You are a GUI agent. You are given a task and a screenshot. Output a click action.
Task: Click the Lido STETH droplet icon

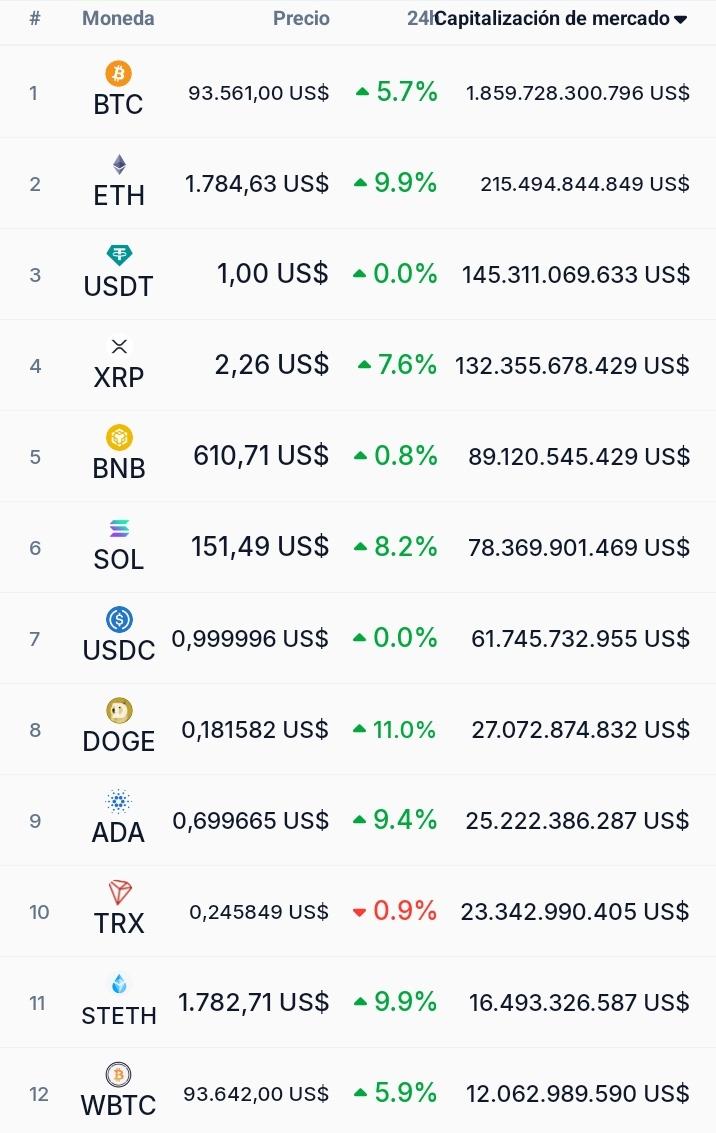[x=119, y=983]
